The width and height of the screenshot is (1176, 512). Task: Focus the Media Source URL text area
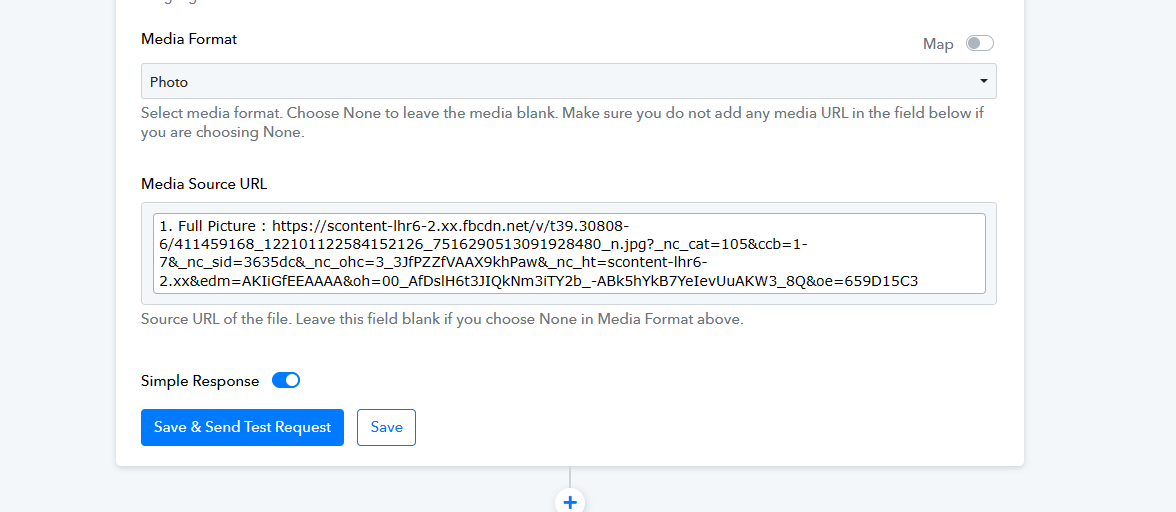(x=568, y=253)
